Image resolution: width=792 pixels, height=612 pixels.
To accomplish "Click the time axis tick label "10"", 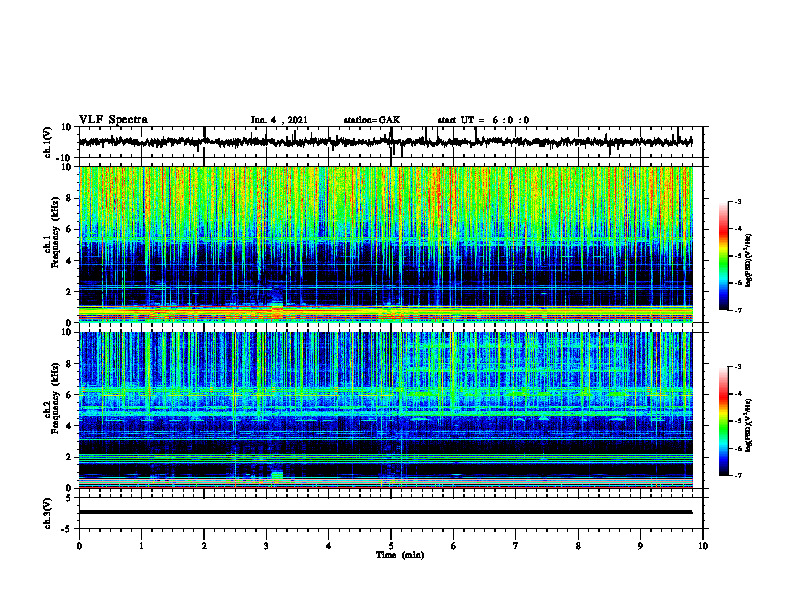I will click(x=703, y=546).
